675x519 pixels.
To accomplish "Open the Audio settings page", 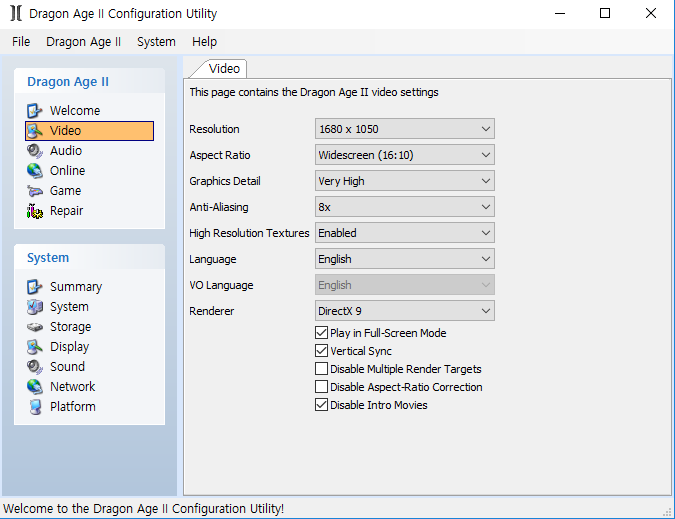I will tap(66, 151).
